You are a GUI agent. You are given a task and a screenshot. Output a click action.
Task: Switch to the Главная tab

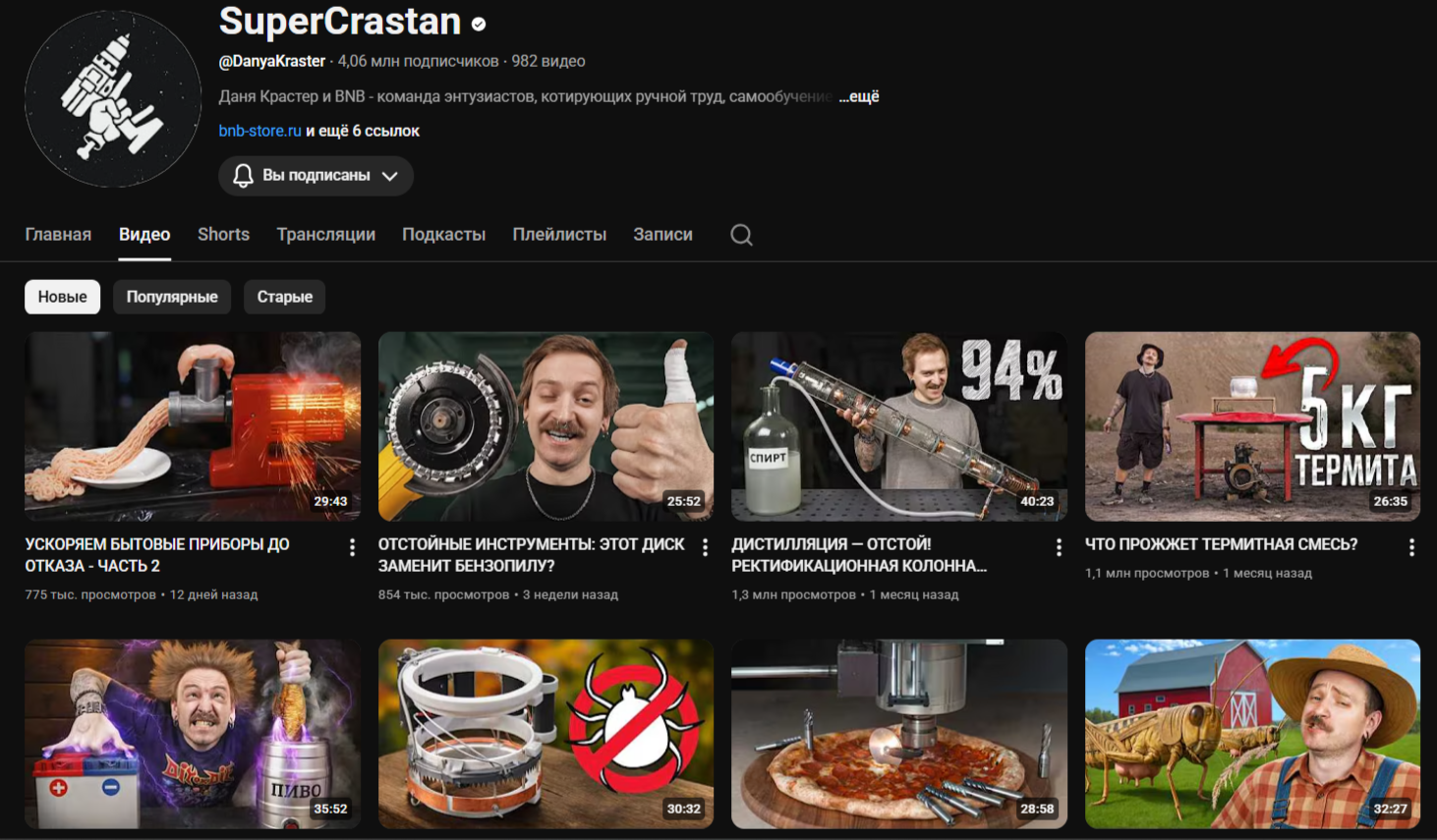[x=58, y=235]
